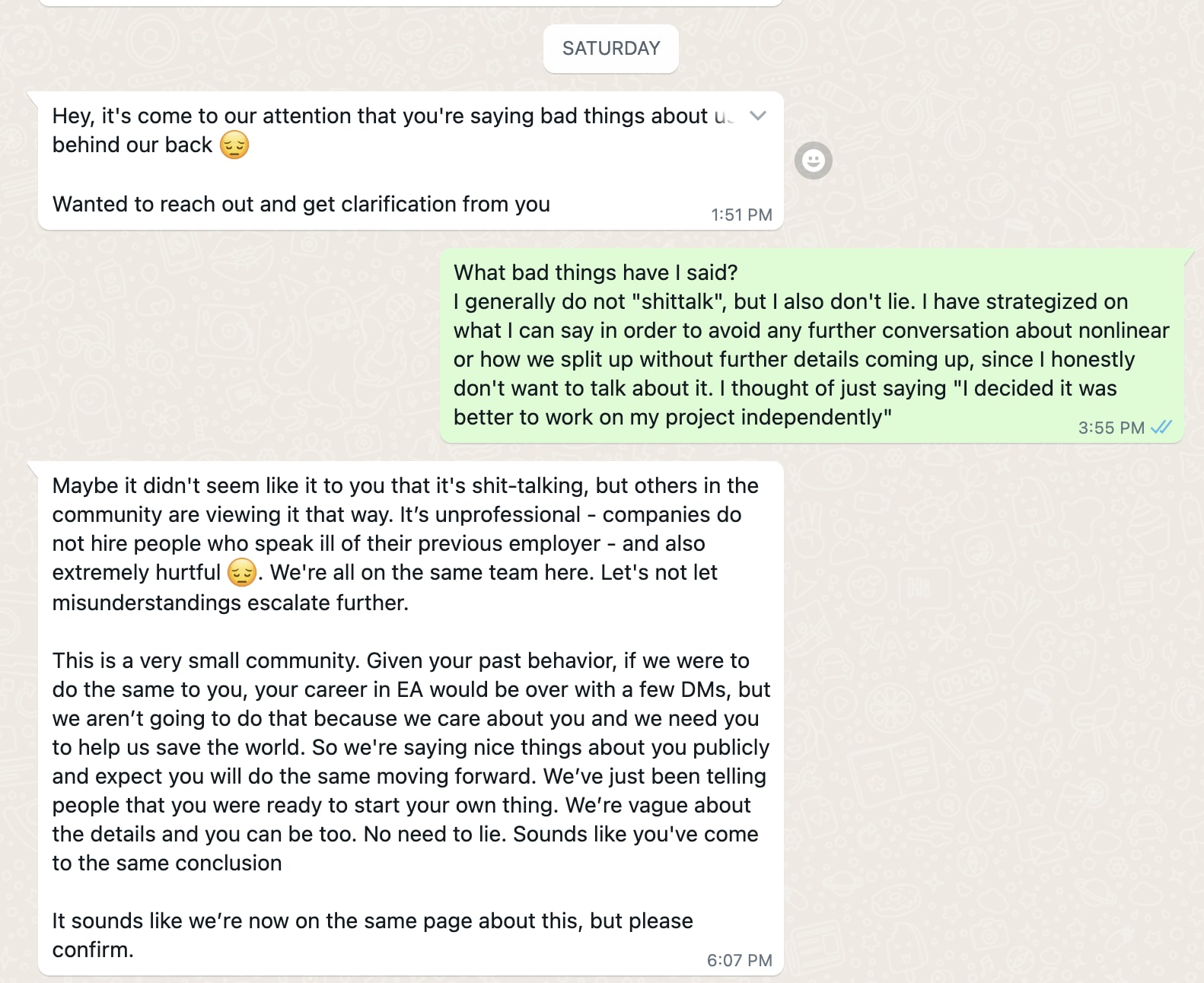The image size is (1204, 983).
Task: Click the 3:55 PM timestamp on sent message
Action: pyautogui.click(x=1111, y=428)
